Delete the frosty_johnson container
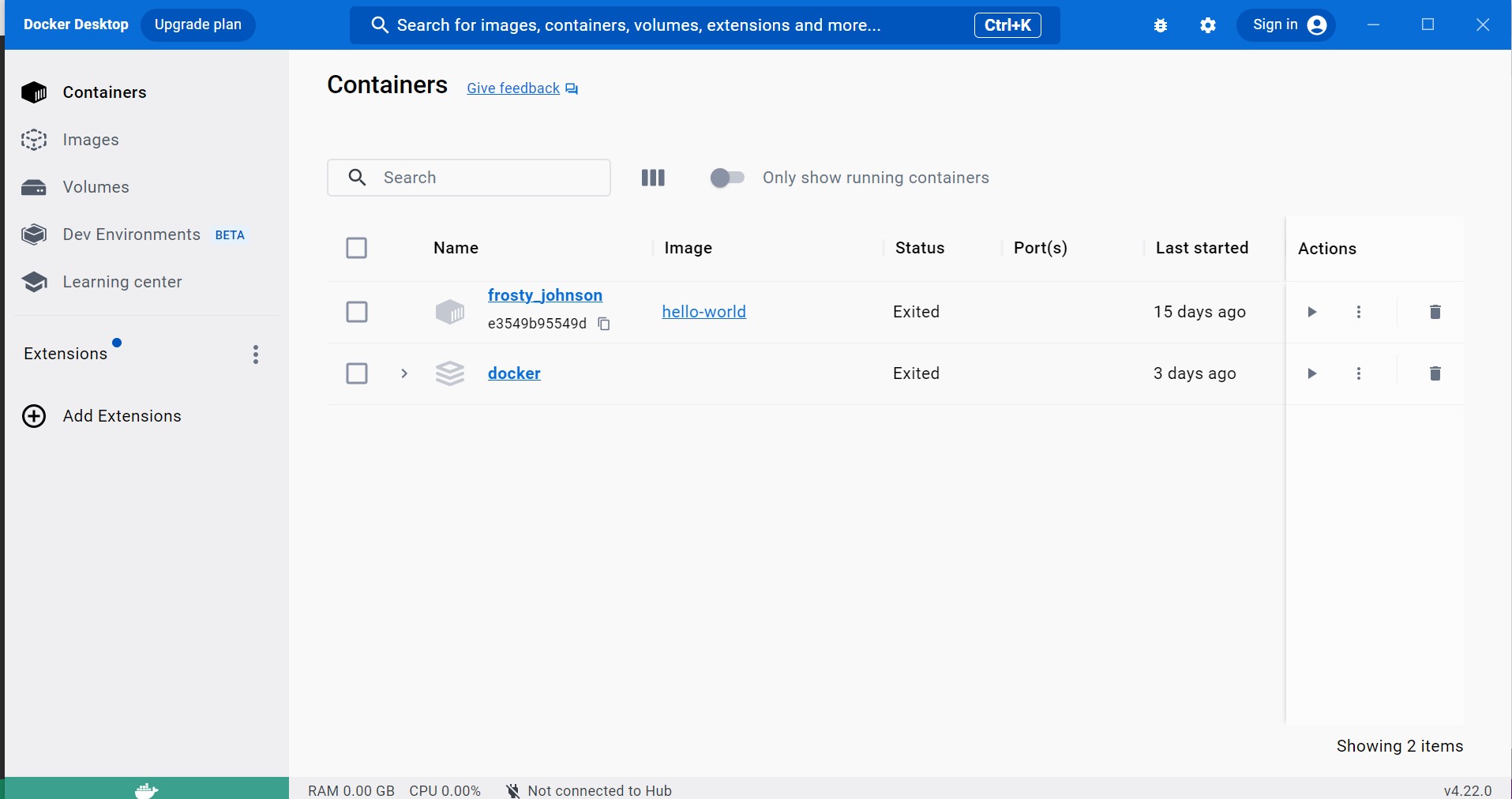1512x799 pixels. click(1435, 312)
